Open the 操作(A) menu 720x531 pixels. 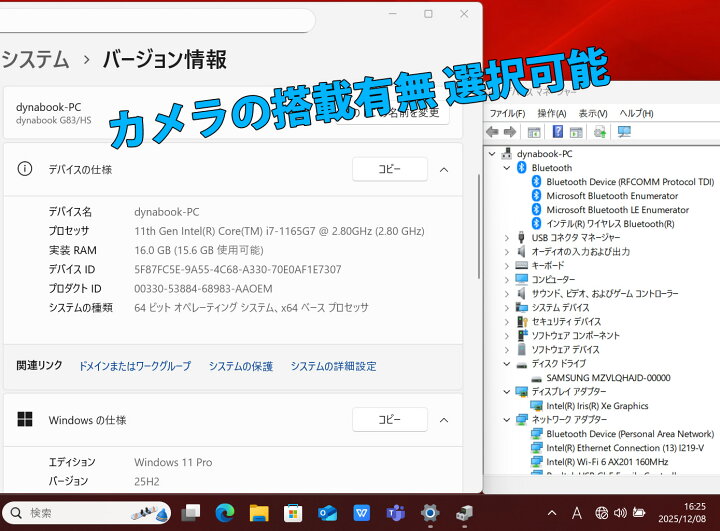pyautogui.click(x=551, y=113)
